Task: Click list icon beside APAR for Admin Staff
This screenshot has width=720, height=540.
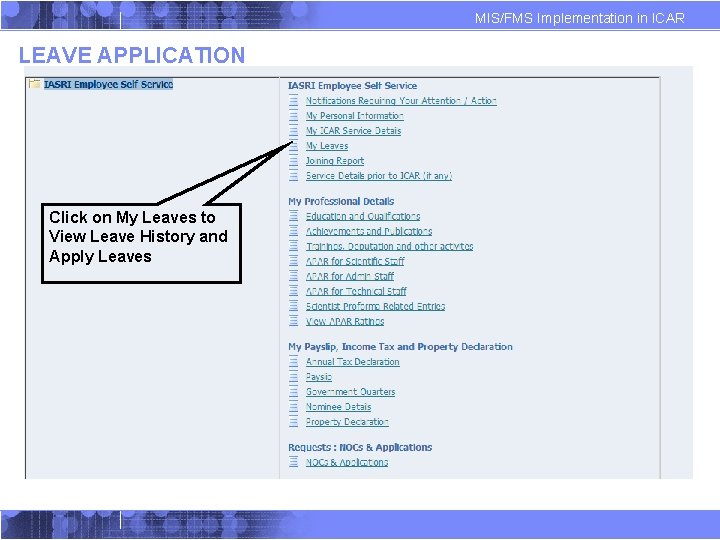Action: coord(293,276)
